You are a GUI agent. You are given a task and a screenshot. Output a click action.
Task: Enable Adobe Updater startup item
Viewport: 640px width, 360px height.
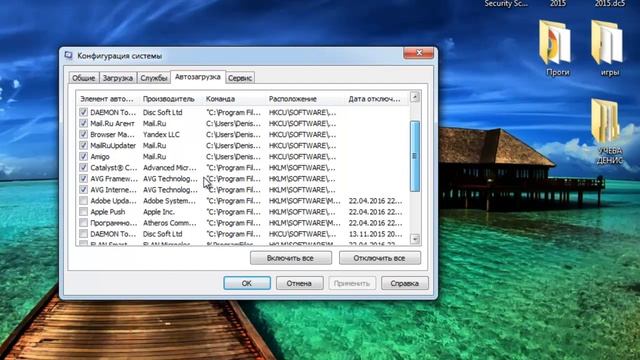click(83, 200)
